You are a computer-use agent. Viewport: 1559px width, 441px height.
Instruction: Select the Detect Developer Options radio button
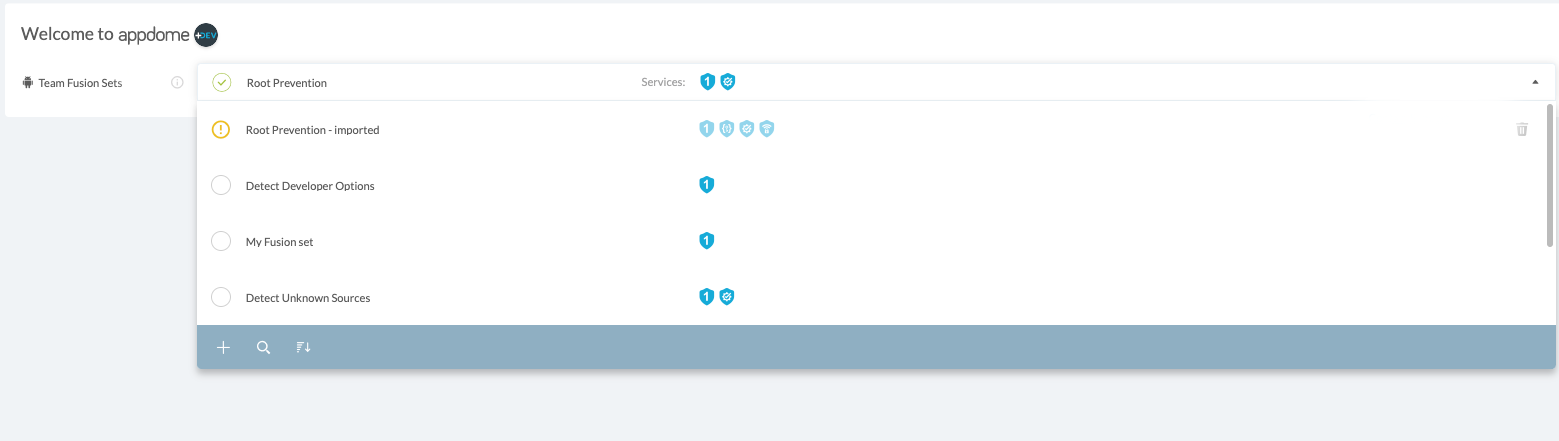(222, 186)
